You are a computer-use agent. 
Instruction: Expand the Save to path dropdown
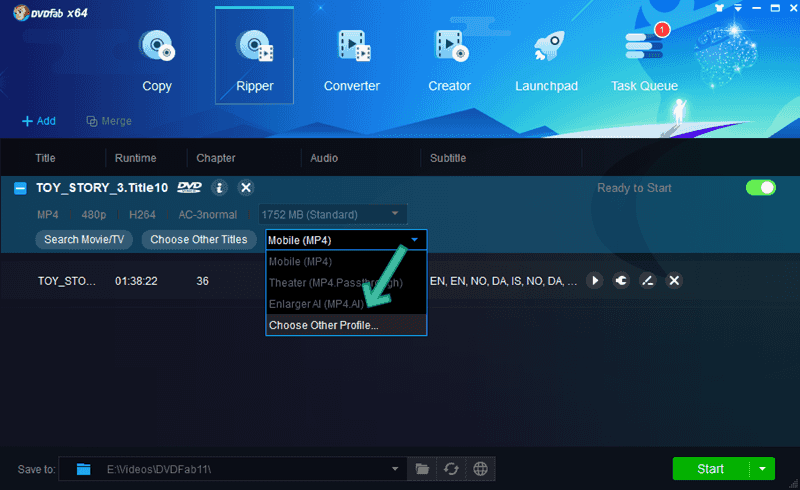(x=395, y=469)
